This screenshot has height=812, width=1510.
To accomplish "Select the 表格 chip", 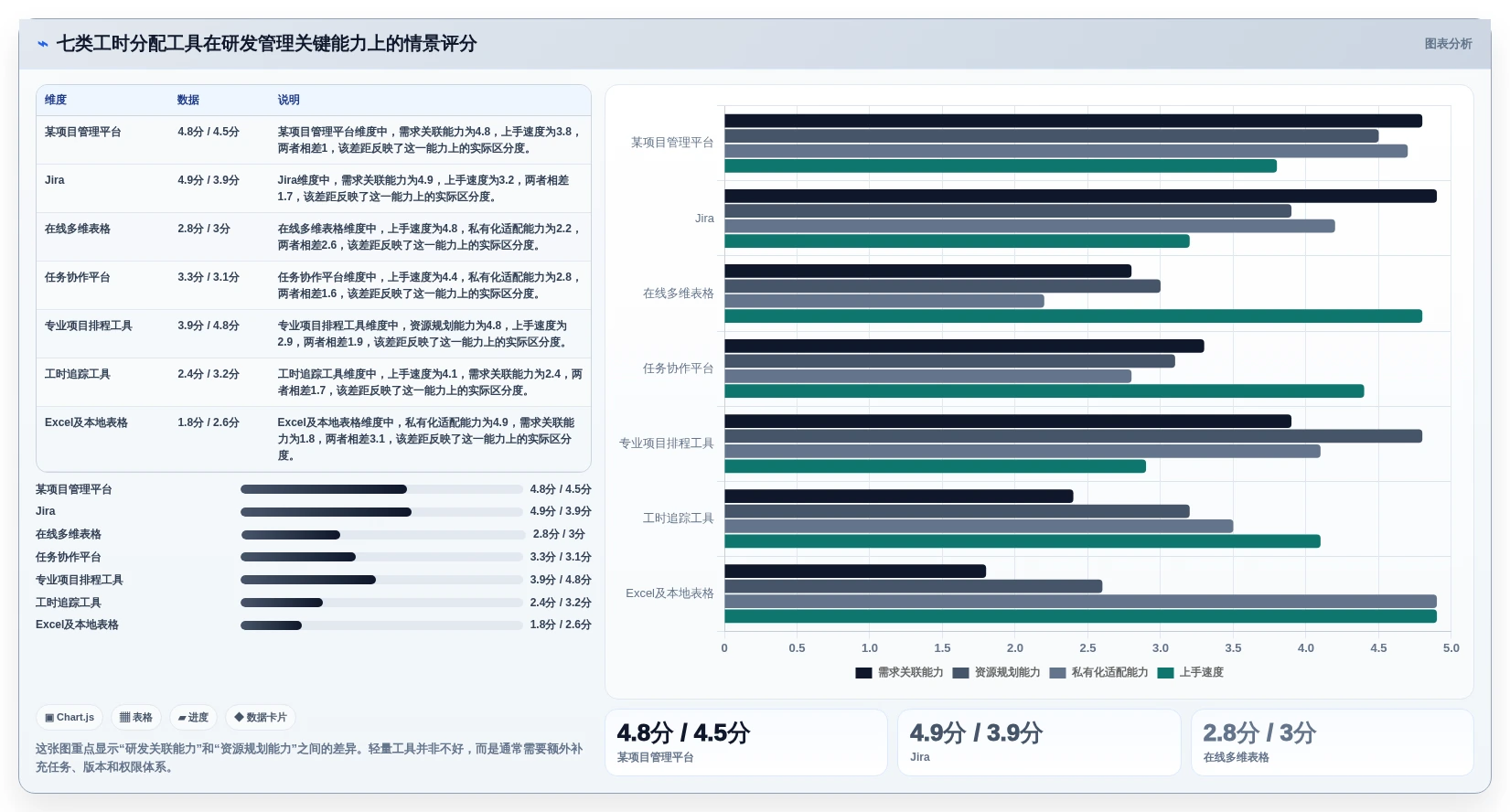I will [x=136, y=718].
